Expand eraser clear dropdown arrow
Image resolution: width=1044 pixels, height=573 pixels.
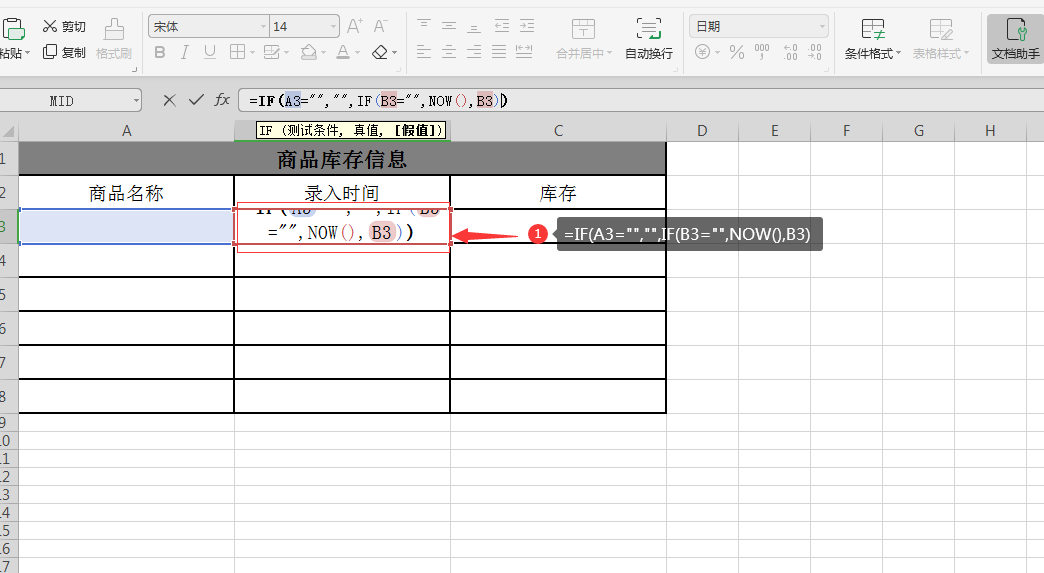tap(394, 53)
